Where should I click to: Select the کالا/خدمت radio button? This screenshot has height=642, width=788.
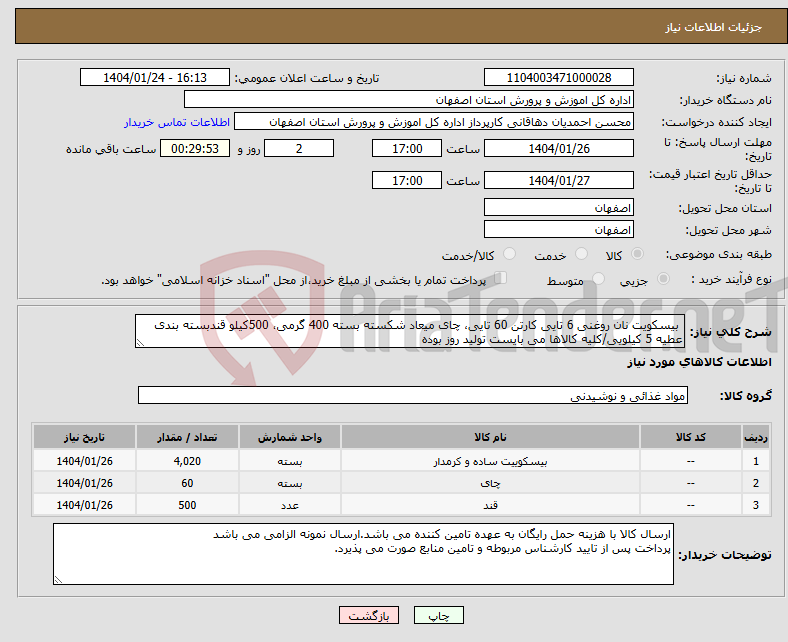(510, 254)
